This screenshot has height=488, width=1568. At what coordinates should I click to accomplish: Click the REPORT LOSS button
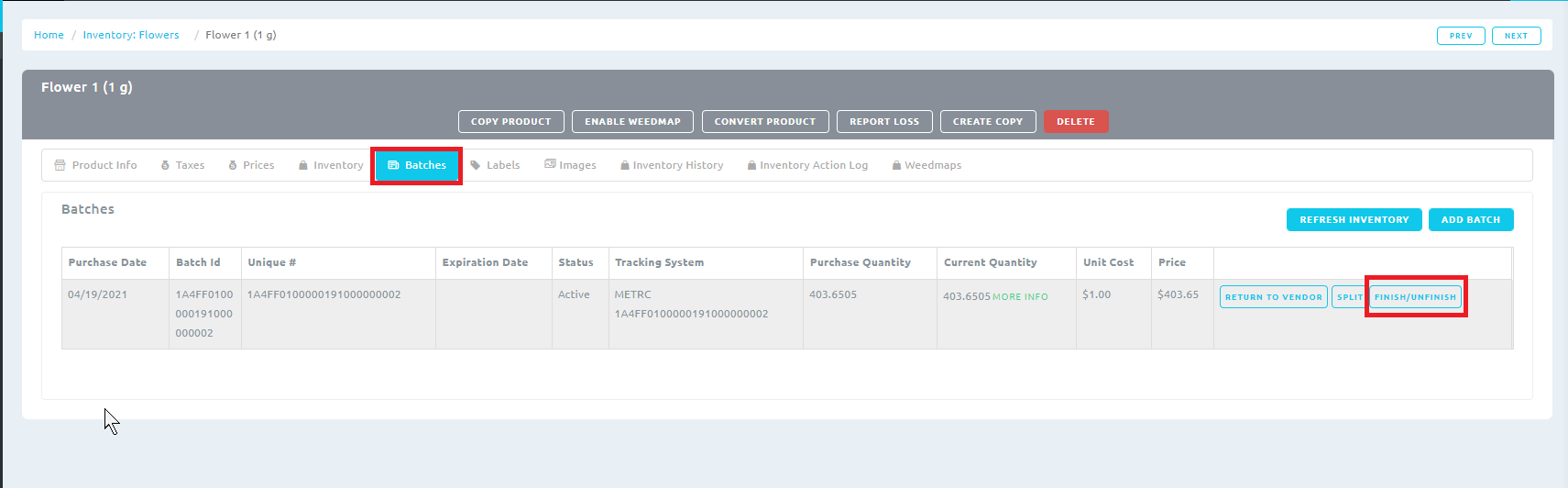[883, 121]
